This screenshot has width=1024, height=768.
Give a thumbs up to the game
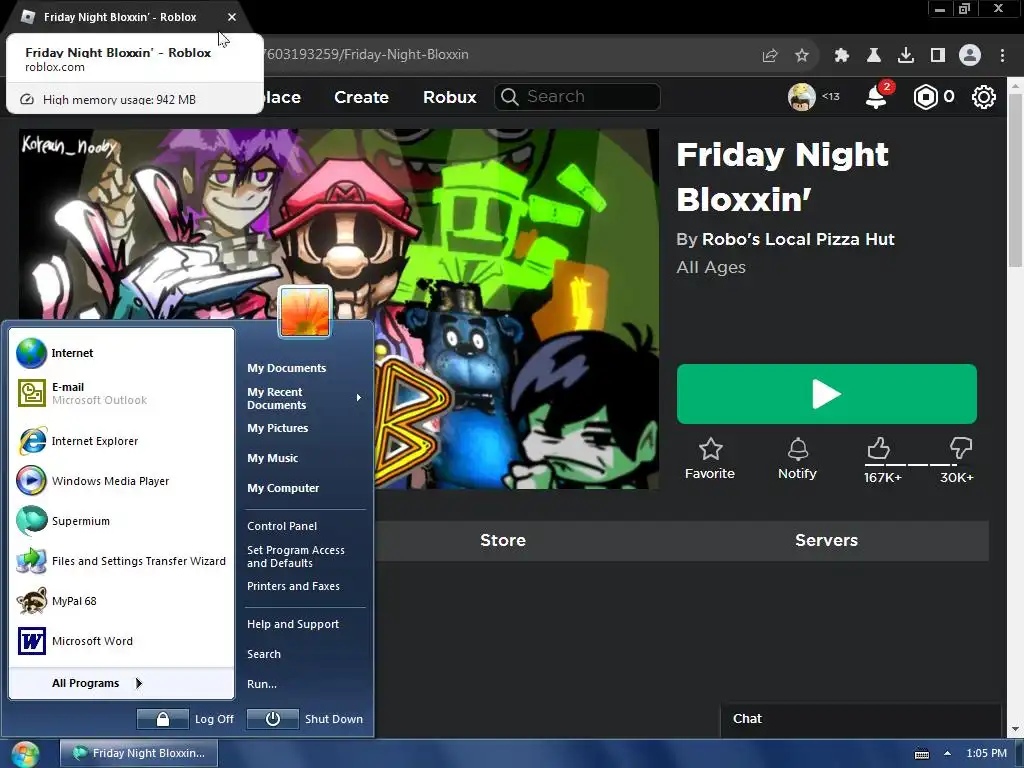click(879, 449)
